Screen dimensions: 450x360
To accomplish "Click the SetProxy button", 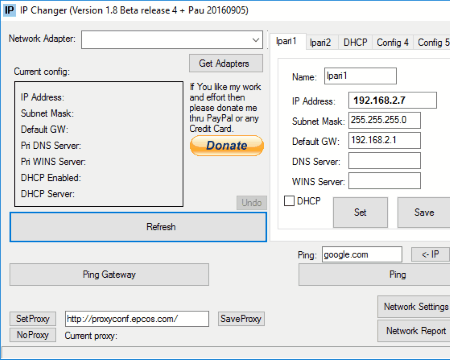I will [33, 319].
